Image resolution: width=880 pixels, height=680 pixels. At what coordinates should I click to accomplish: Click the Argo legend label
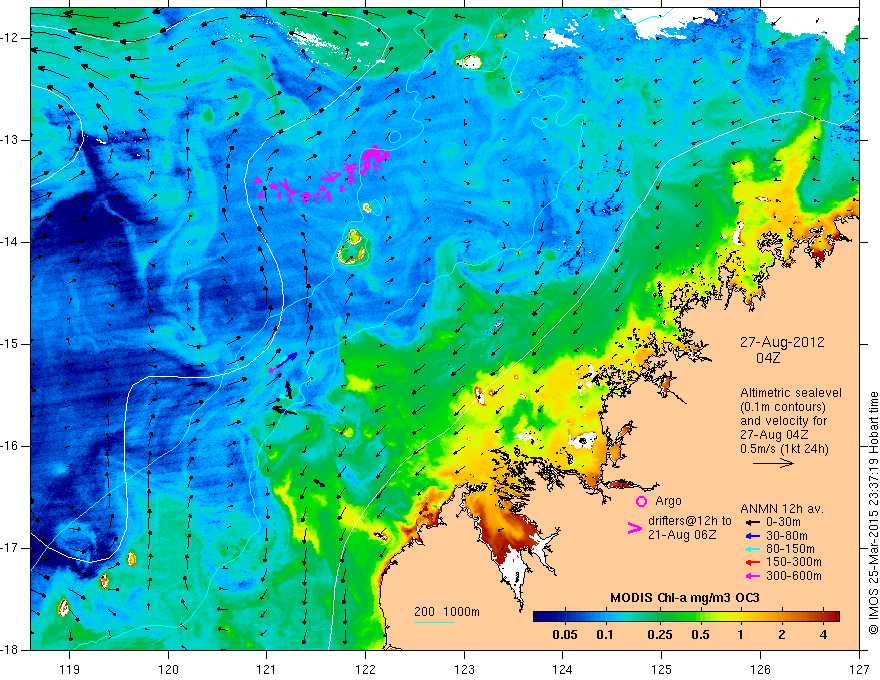[668, 501]
